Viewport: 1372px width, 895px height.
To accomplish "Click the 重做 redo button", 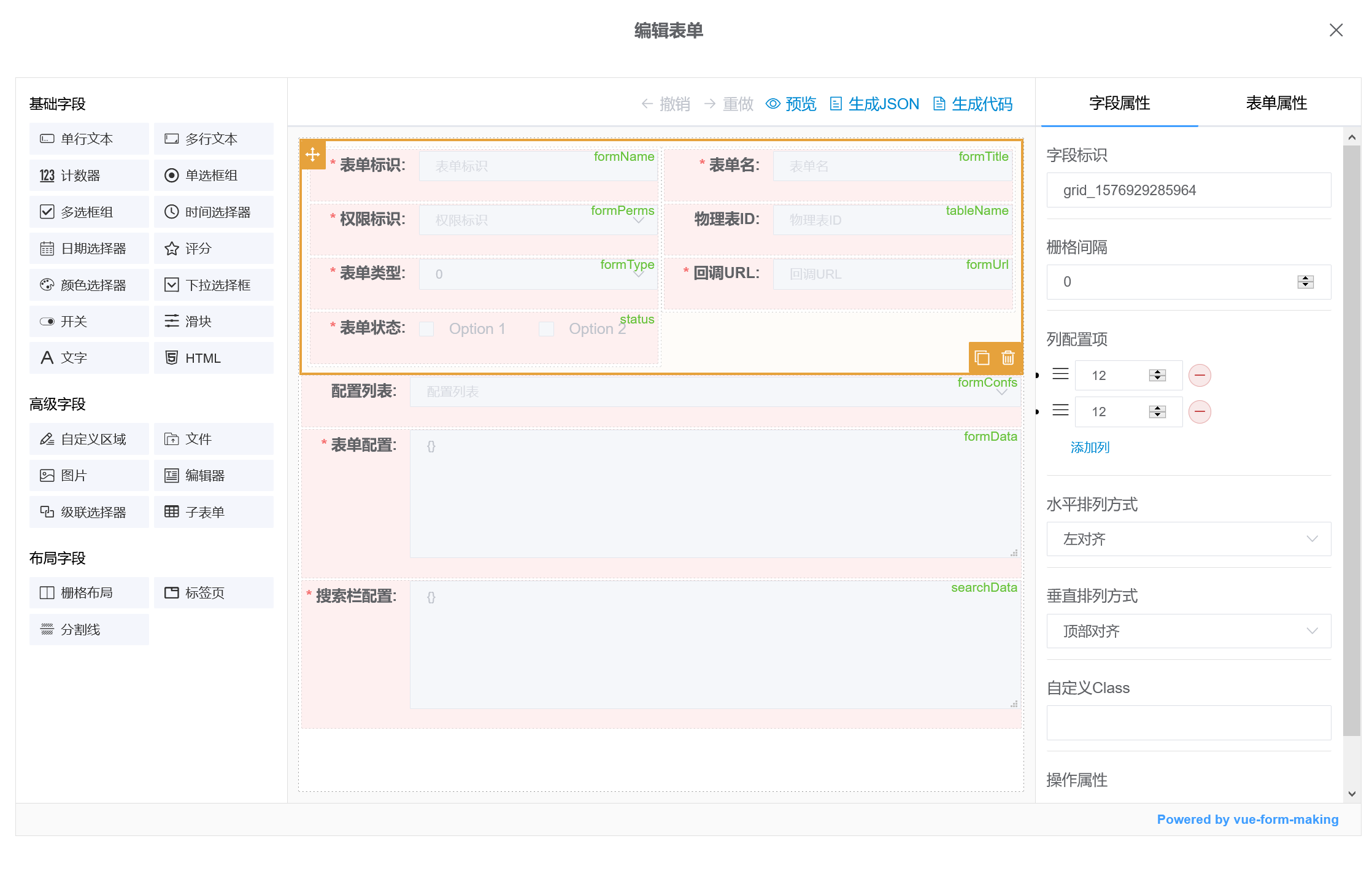I will click(x=729, y=104).
